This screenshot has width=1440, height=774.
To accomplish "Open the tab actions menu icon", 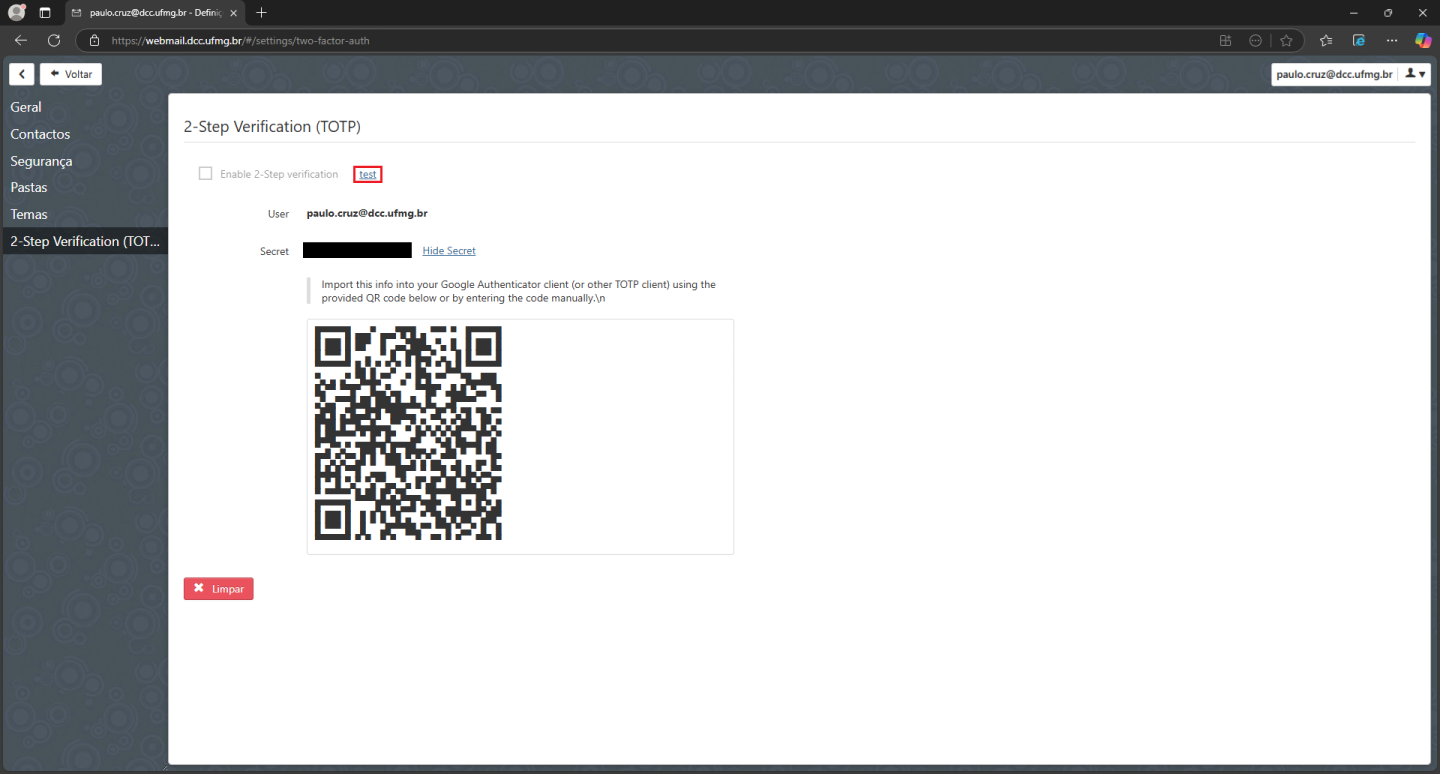I will coord(45,13).
